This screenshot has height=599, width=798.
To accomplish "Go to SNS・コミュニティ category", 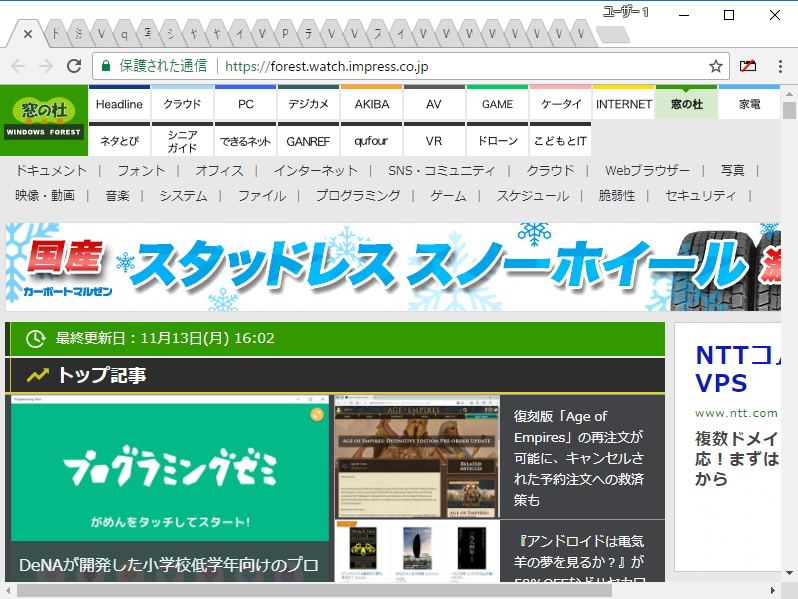I will (x=441, y=170).
